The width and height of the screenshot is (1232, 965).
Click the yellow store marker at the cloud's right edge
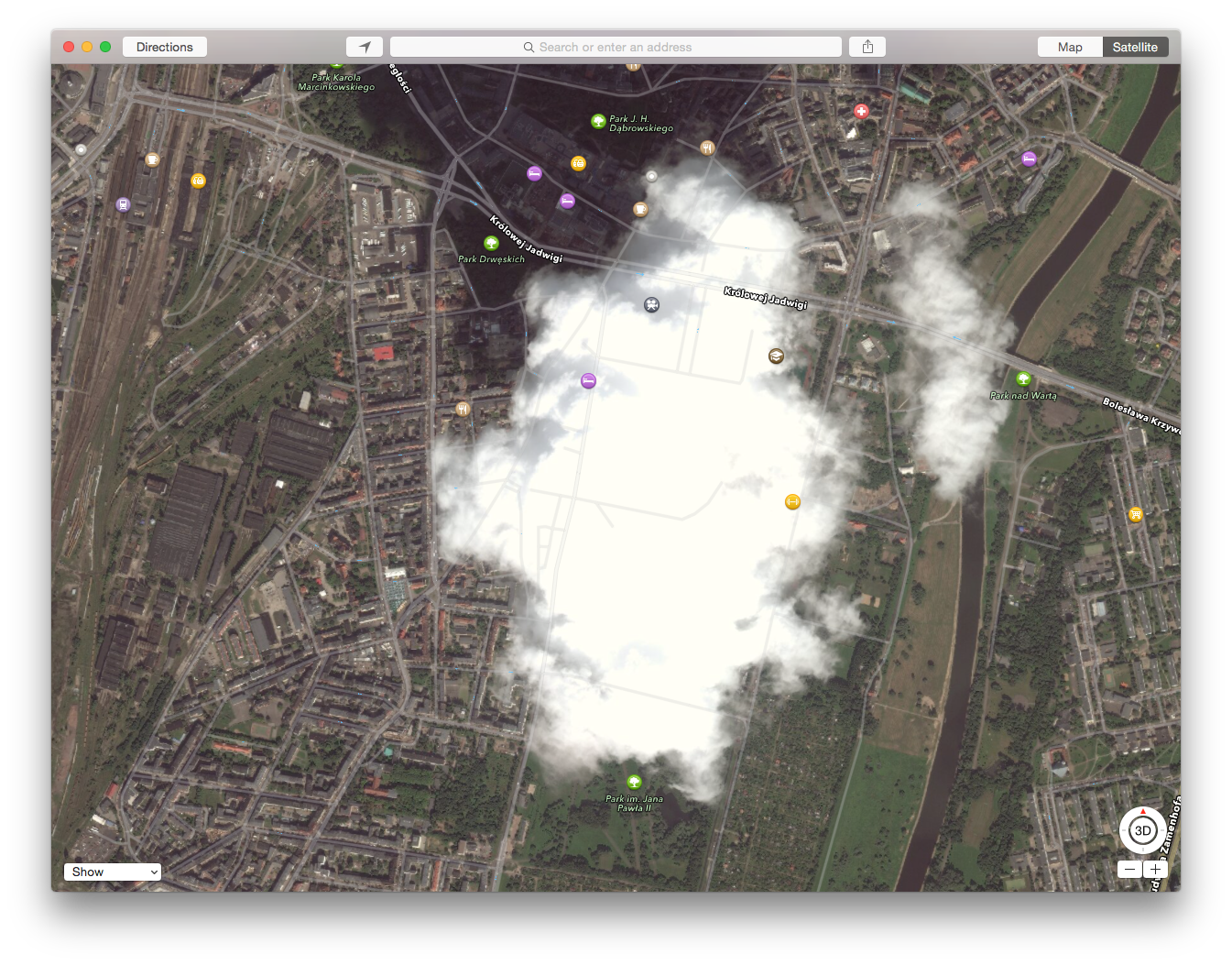(x=792, y=501)
